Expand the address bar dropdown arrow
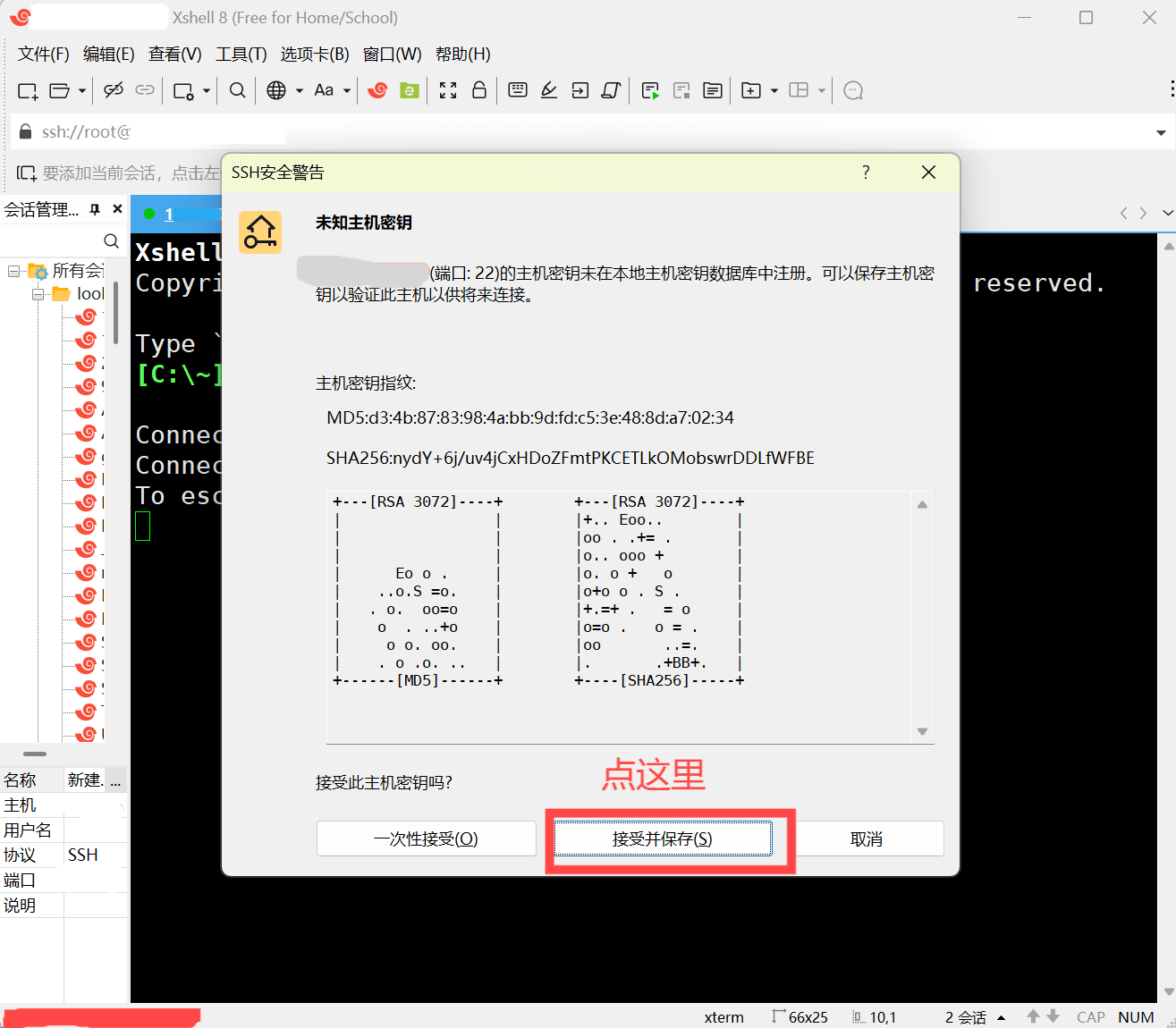This screenshot has height=1028, width=1176. tap(1161, 133)
